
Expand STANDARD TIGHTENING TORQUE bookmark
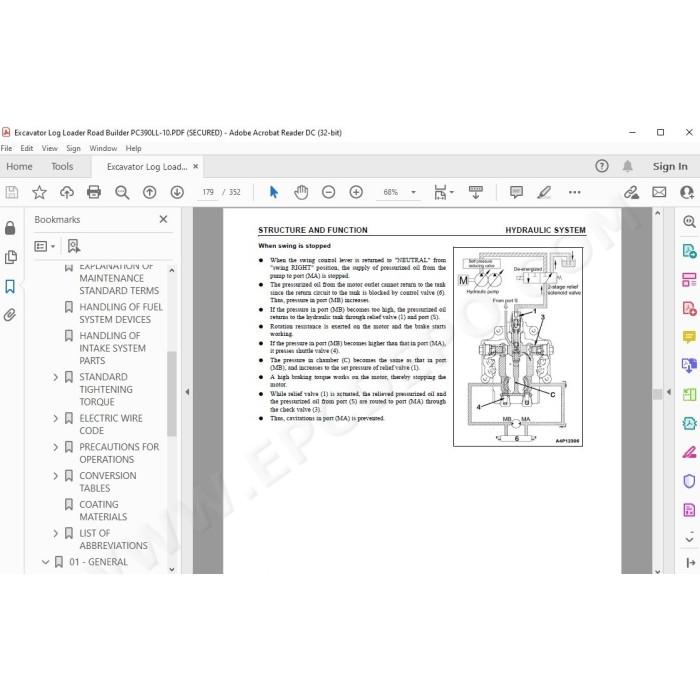tap(55, 377)
